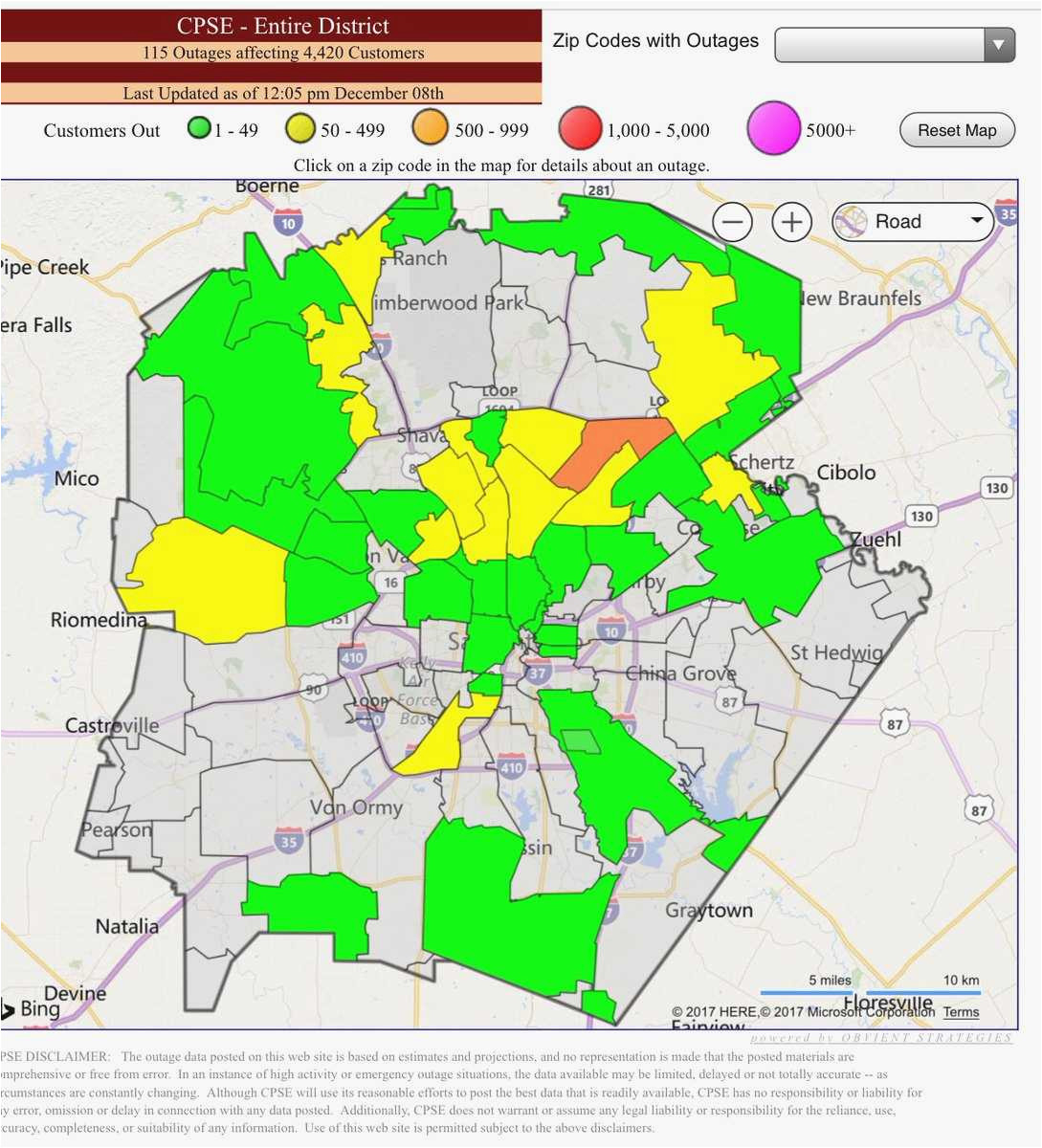The height and width of the screenshot is (1148, 1042).
Task: Click the Highway 87 shield near China Grove
Action: (x=730, y=702)
